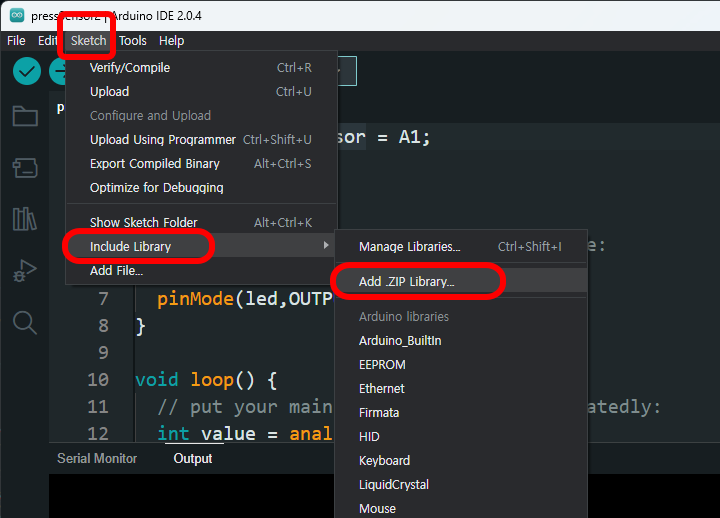The image size is (720, 518).
Task: Choose Verify/Compile from Sketch menu
Action: click(201, 68)
